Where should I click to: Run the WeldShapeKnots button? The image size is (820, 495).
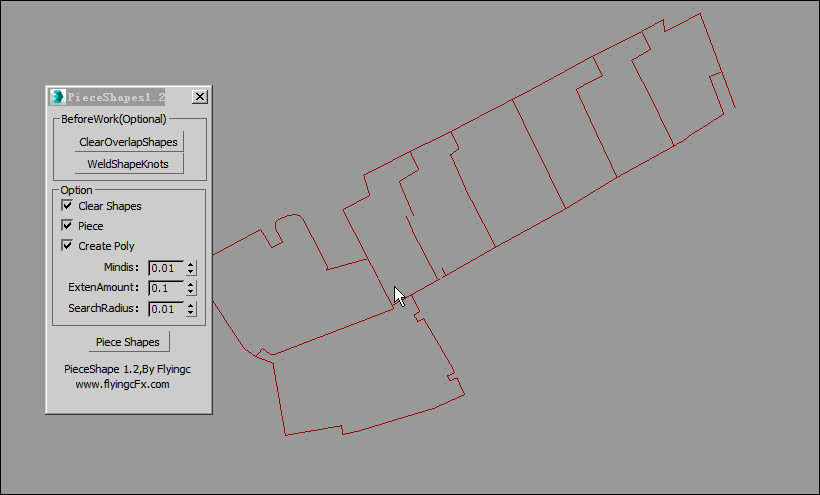[129, 164]
